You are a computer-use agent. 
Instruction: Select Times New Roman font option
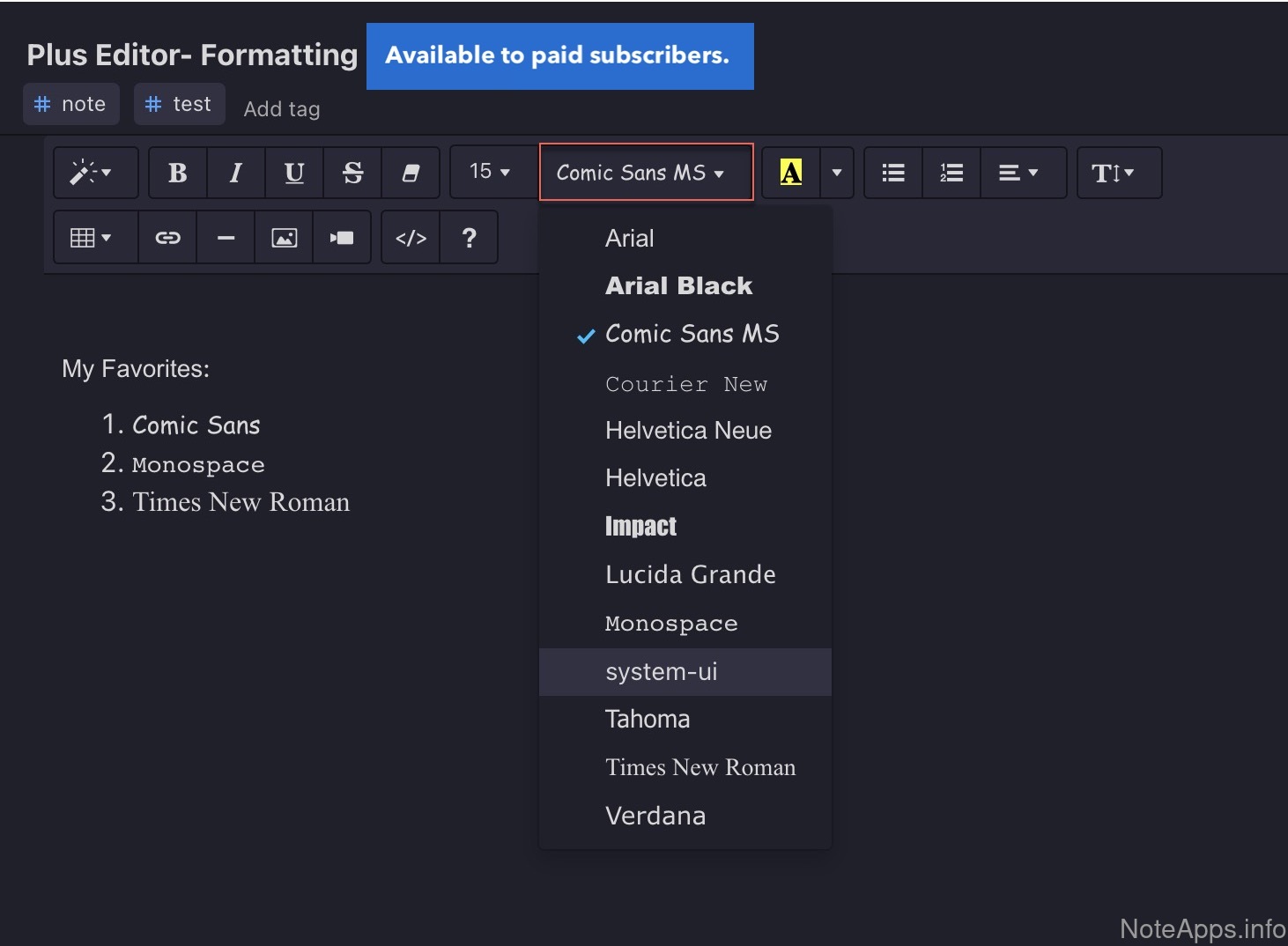pos(700,767)
